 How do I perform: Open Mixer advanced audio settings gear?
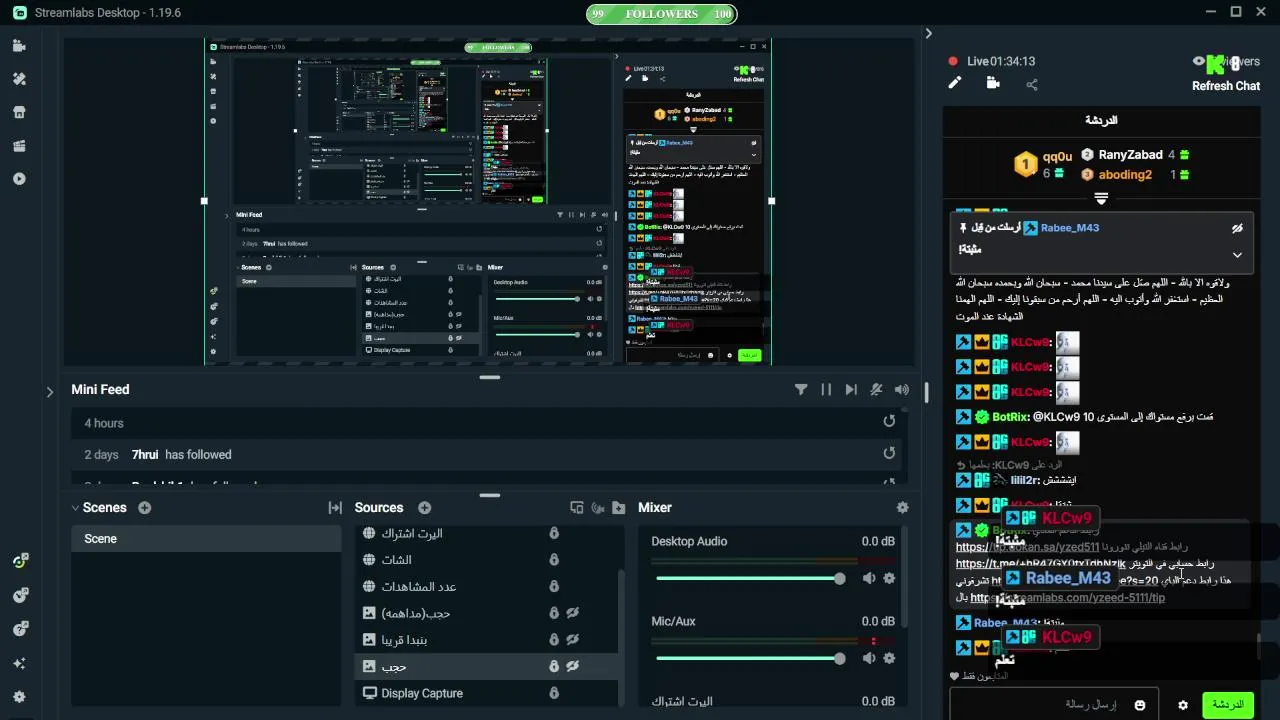click(903, 508)
